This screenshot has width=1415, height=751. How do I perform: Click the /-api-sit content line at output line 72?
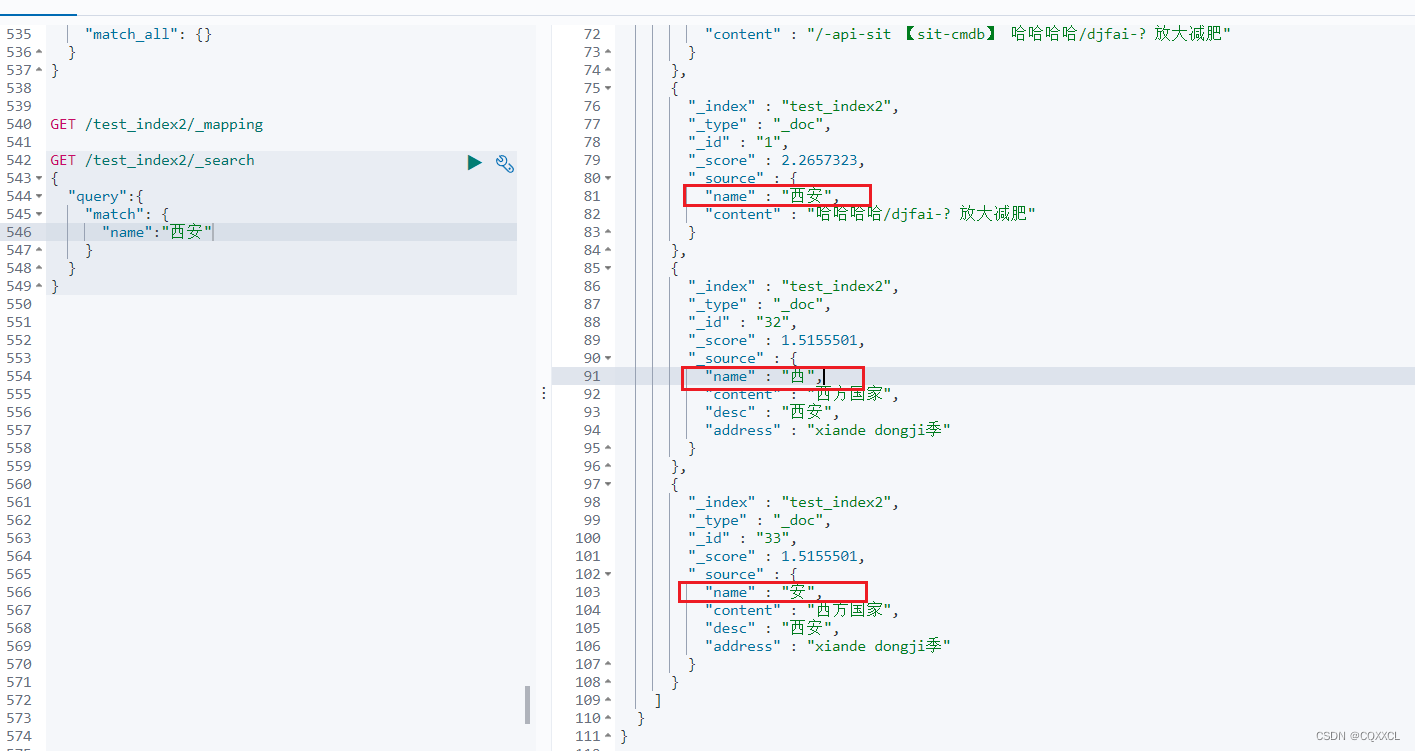point(968,34)
